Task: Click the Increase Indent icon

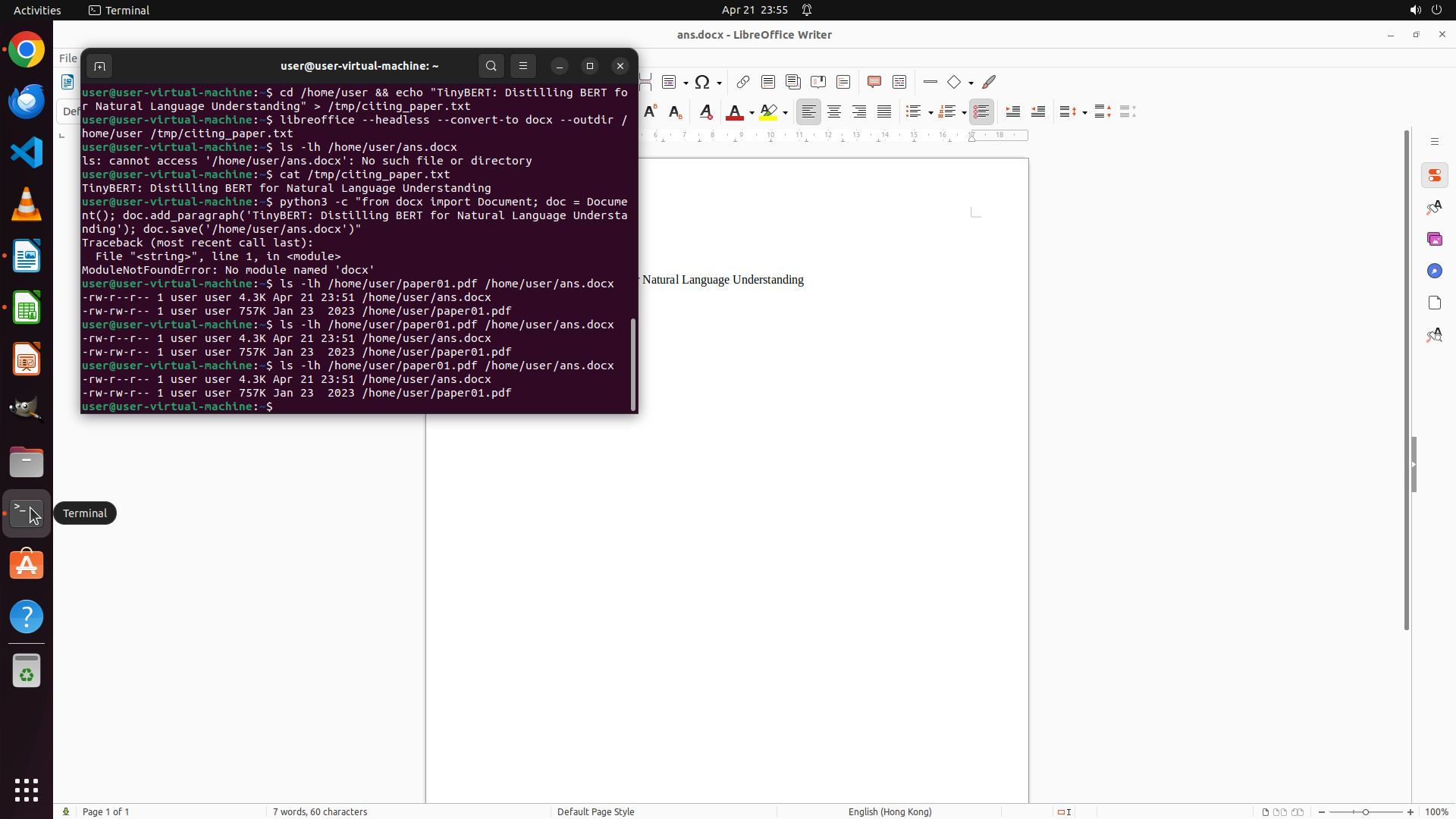Action: (x=1012, y=112)
